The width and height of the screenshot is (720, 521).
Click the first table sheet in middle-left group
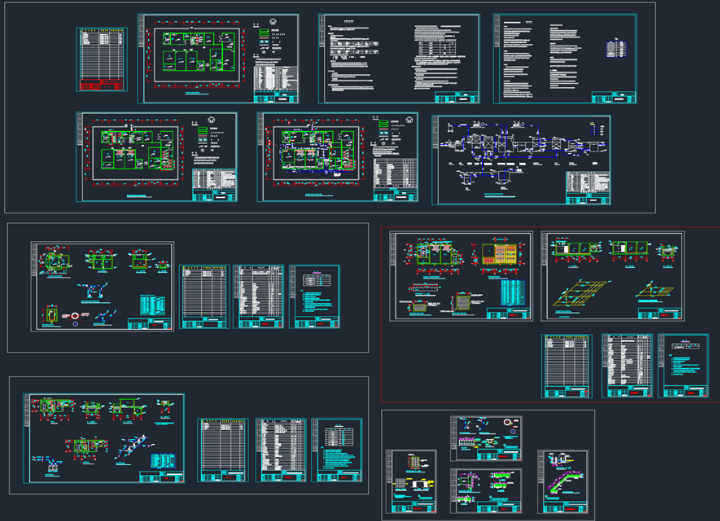point(204,296)
